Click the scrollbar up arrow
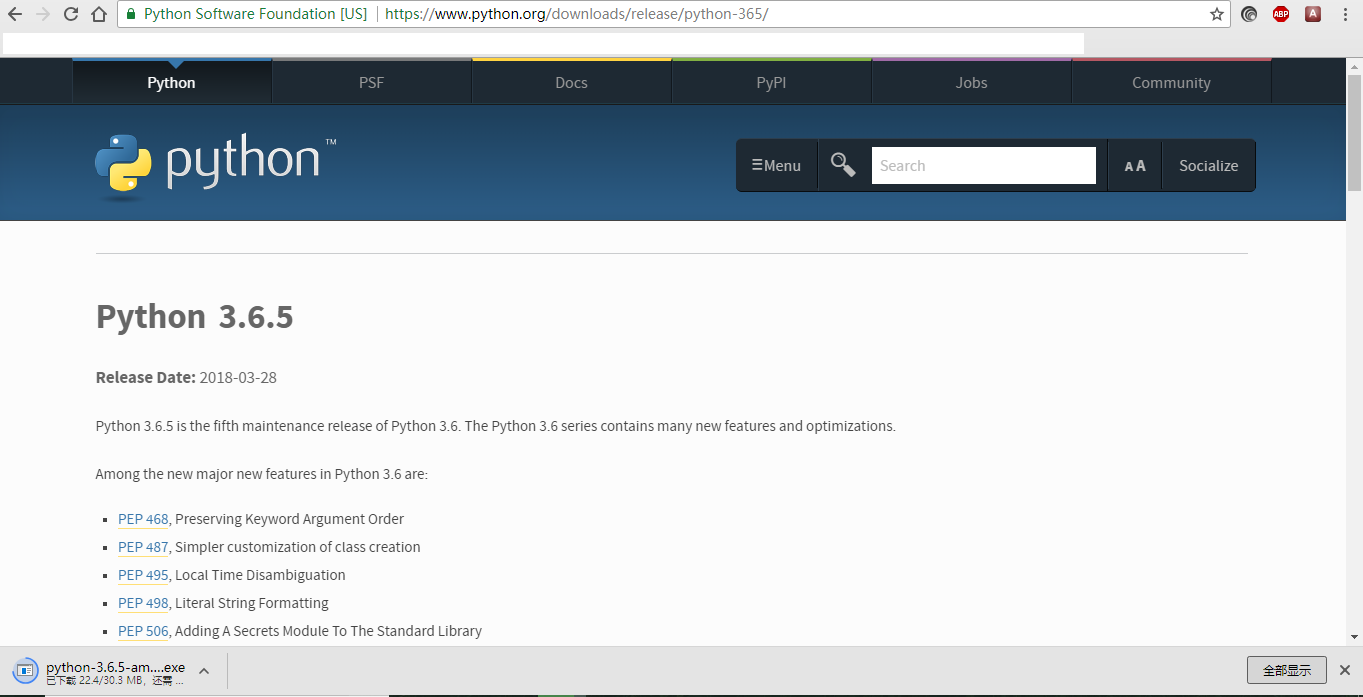The height and width of the screenshot is (697, 1363). tap(1354, 65)
